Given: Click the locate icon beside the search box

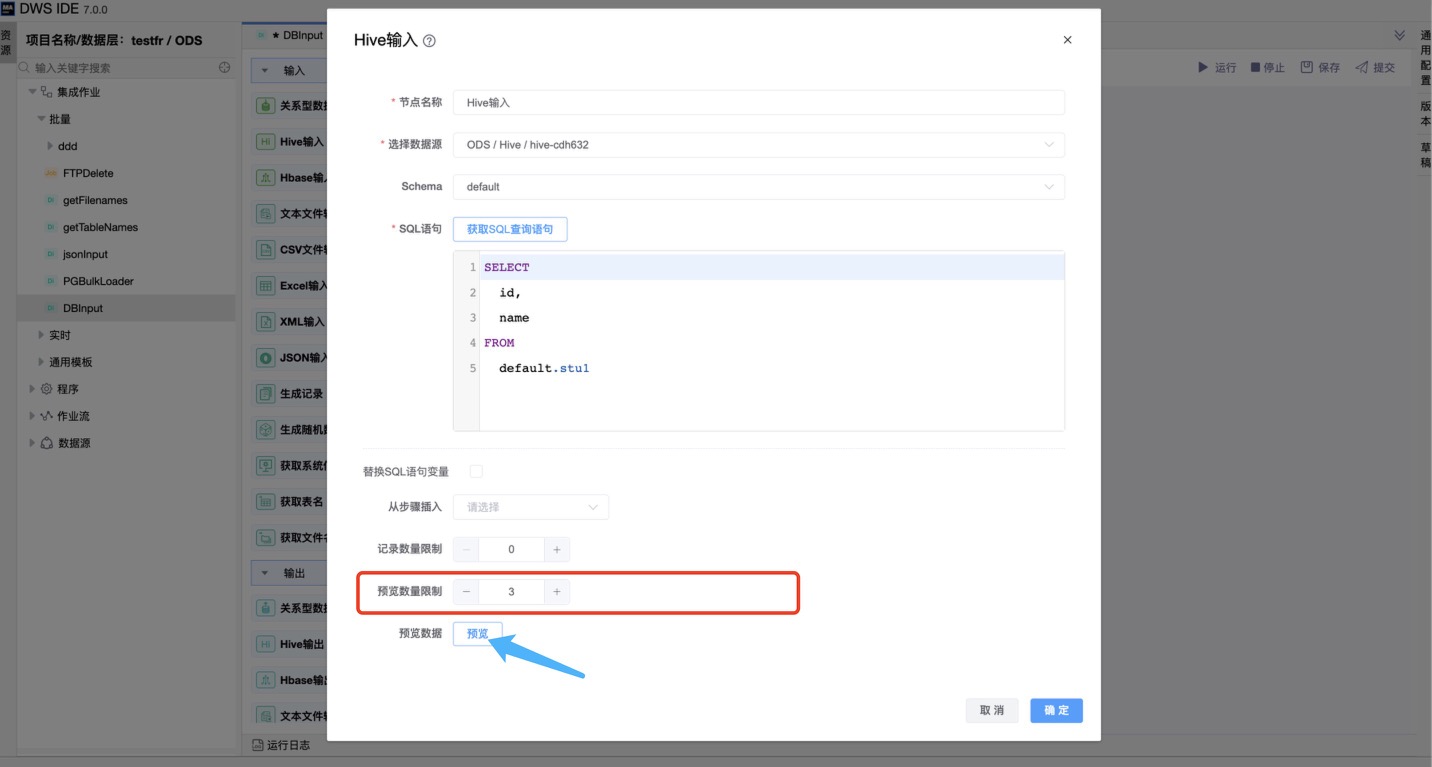Looking at the screenshot, I should click(225, 68).
